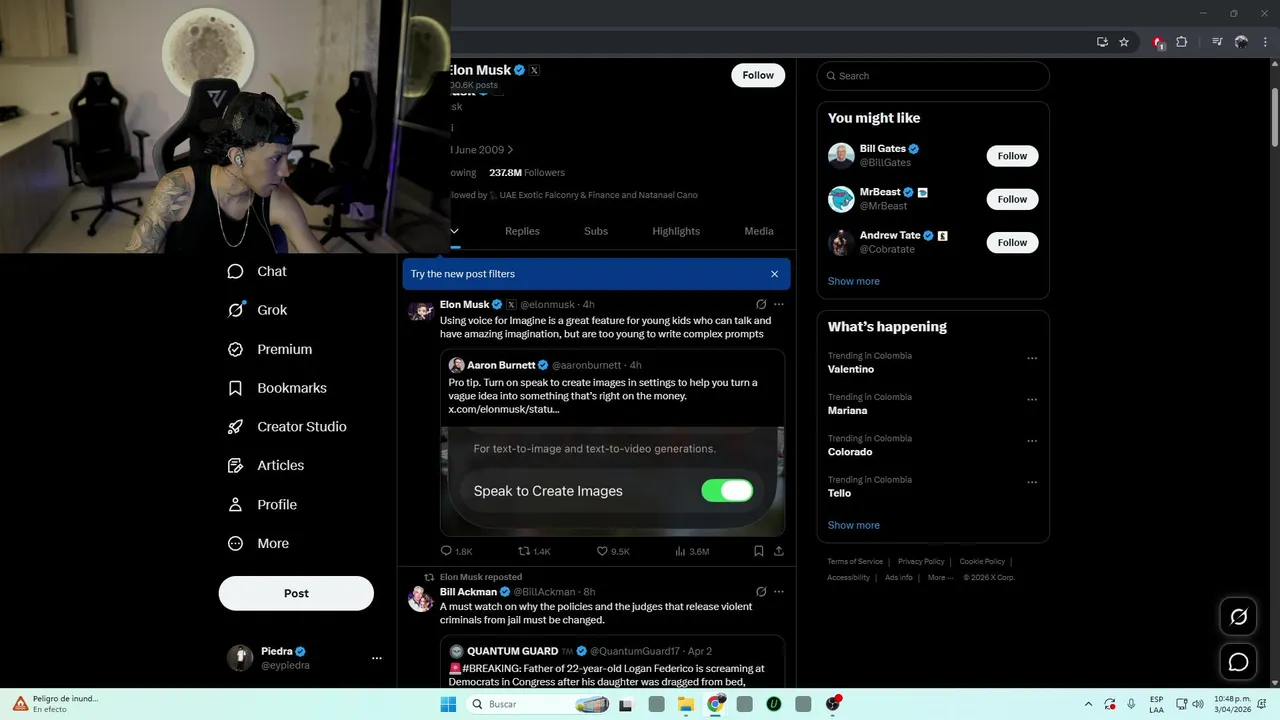
Task: Expand the joined June 2009 details chevron
Action: pos(510,150)
